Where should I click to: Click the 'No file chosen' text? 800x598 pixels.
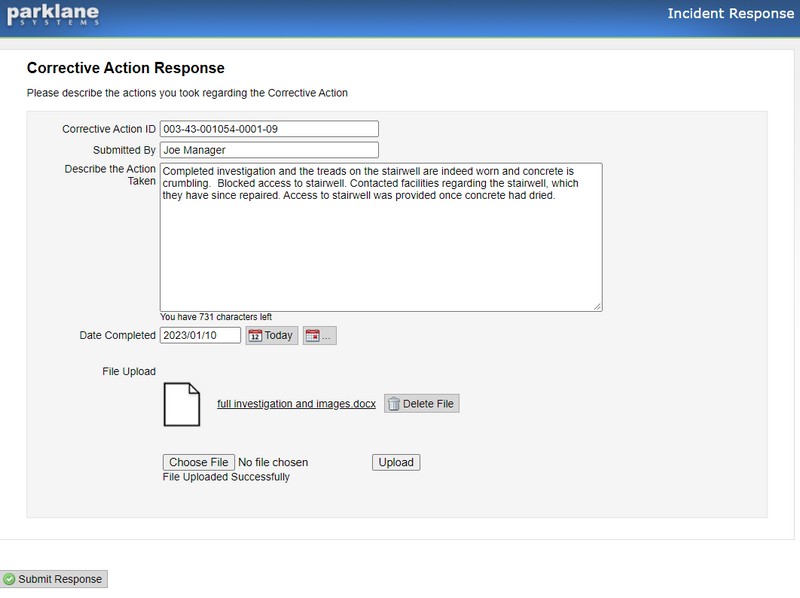pos(273,462)
